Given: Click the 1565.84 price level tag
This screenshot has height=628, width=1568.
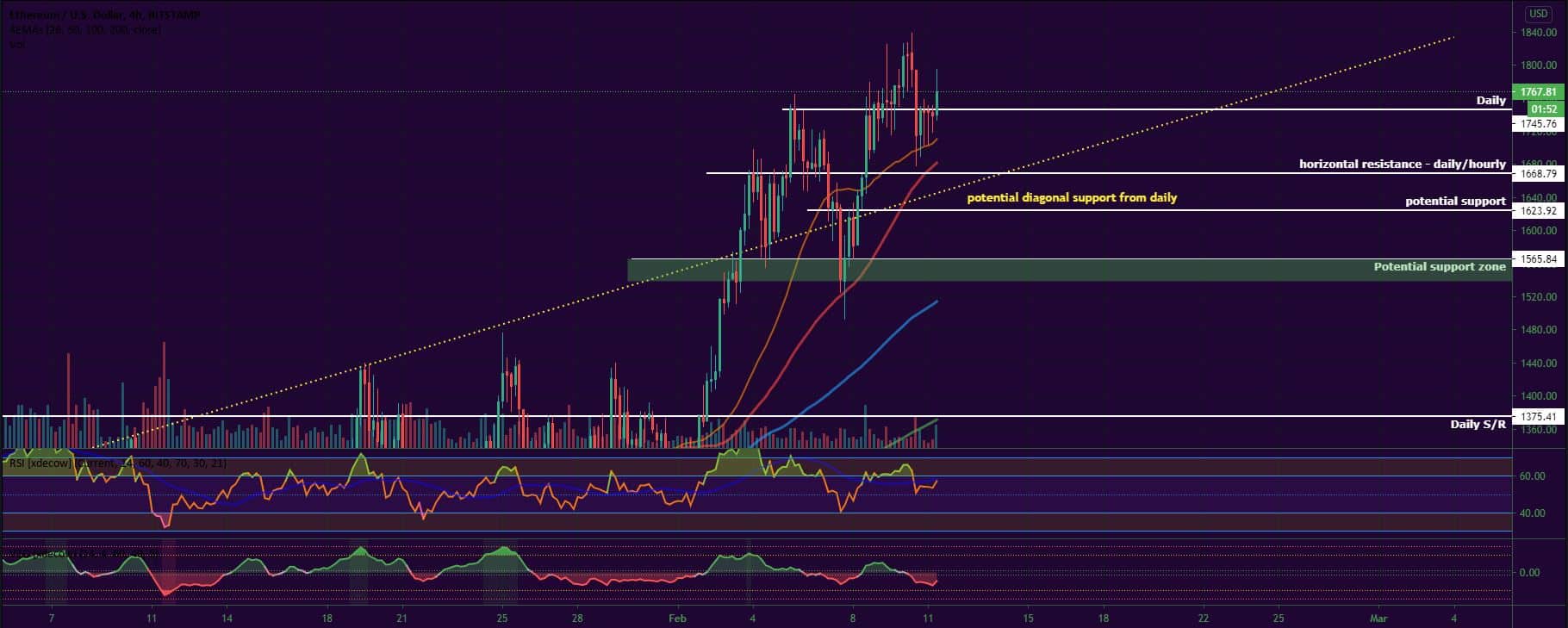Looking at the screenshot, I should [x=1538, y=259].
